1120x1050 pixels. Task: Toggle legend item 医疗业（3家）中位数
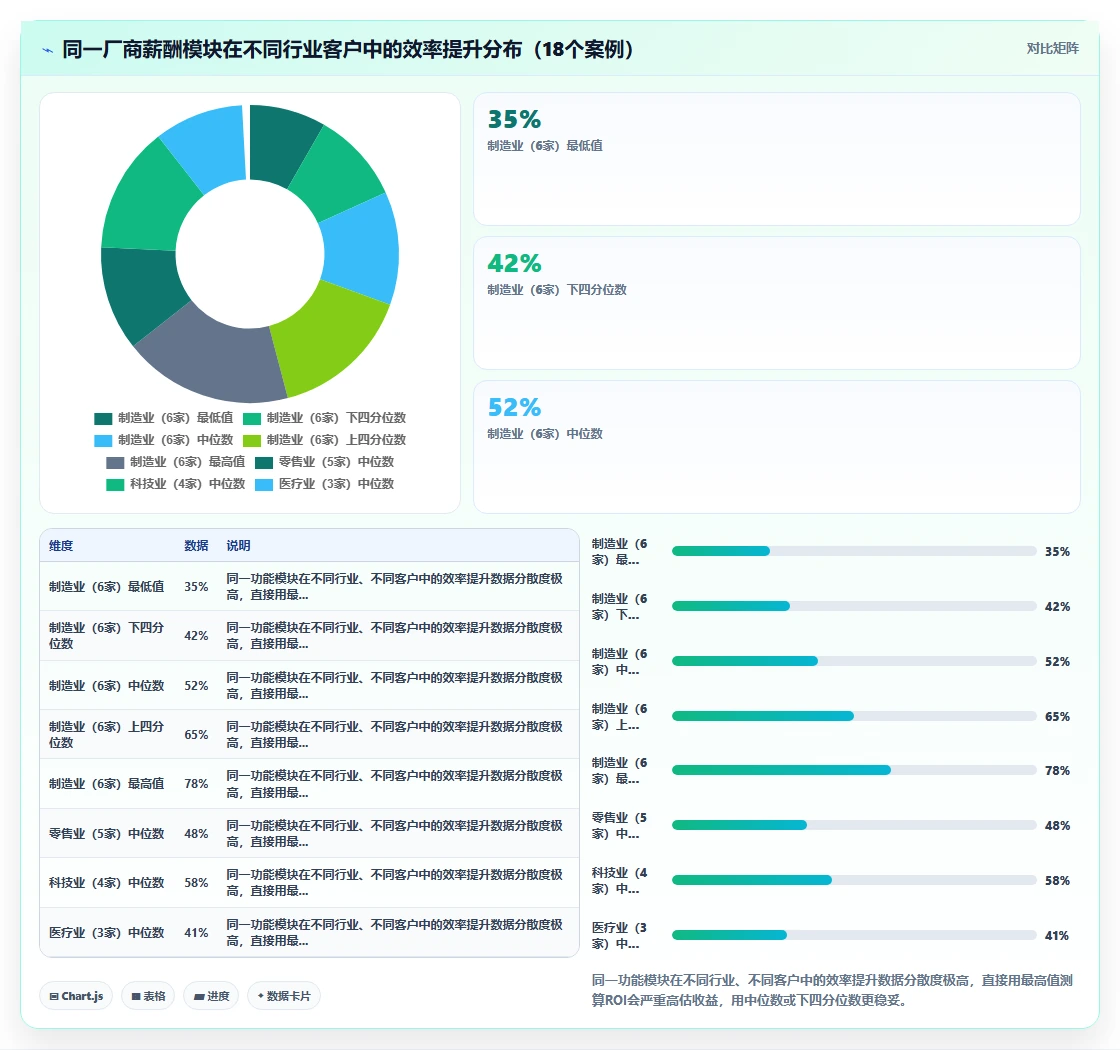pos(324,484)
